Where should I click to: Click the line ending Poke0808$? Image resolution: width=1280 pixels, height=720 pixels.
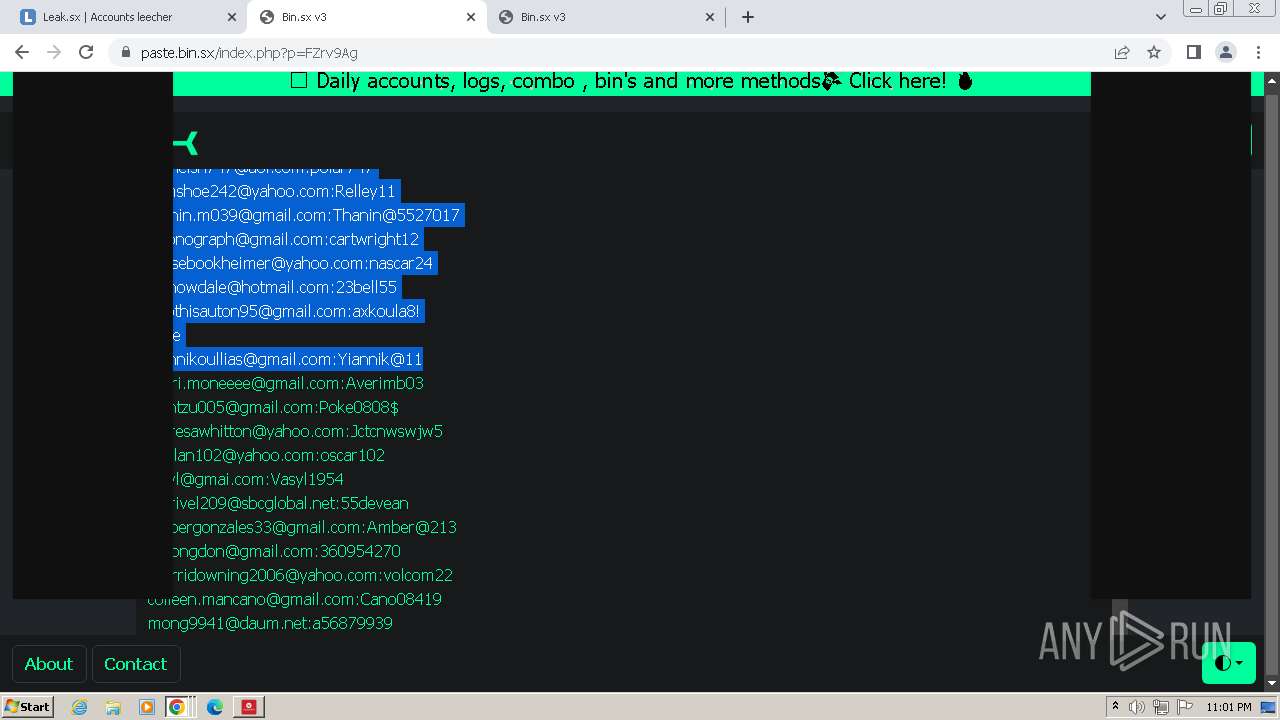point(287,407)
